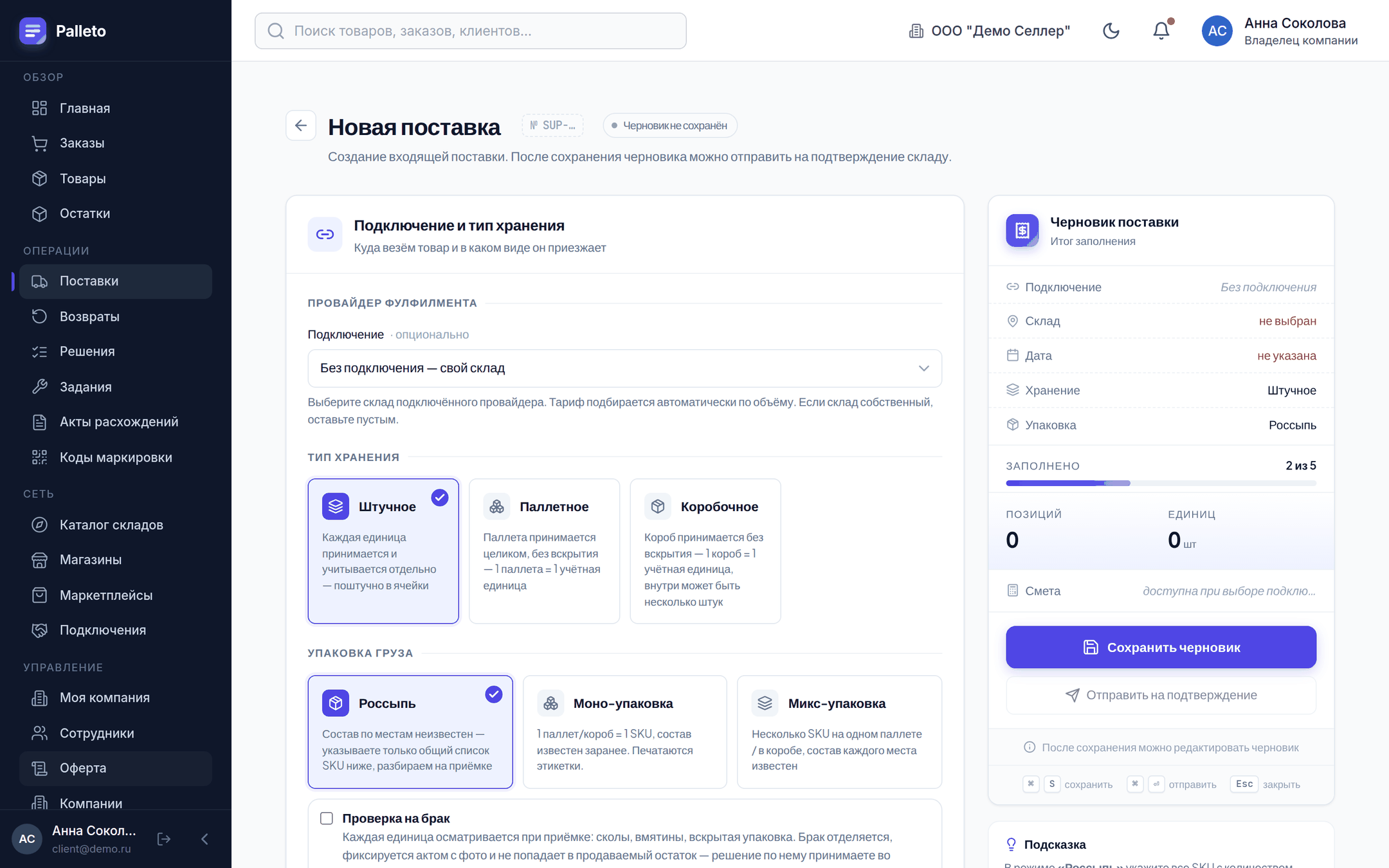Open Товары in sidebar
Viewport: 1389px width, 868px height.
pos(116,178)
